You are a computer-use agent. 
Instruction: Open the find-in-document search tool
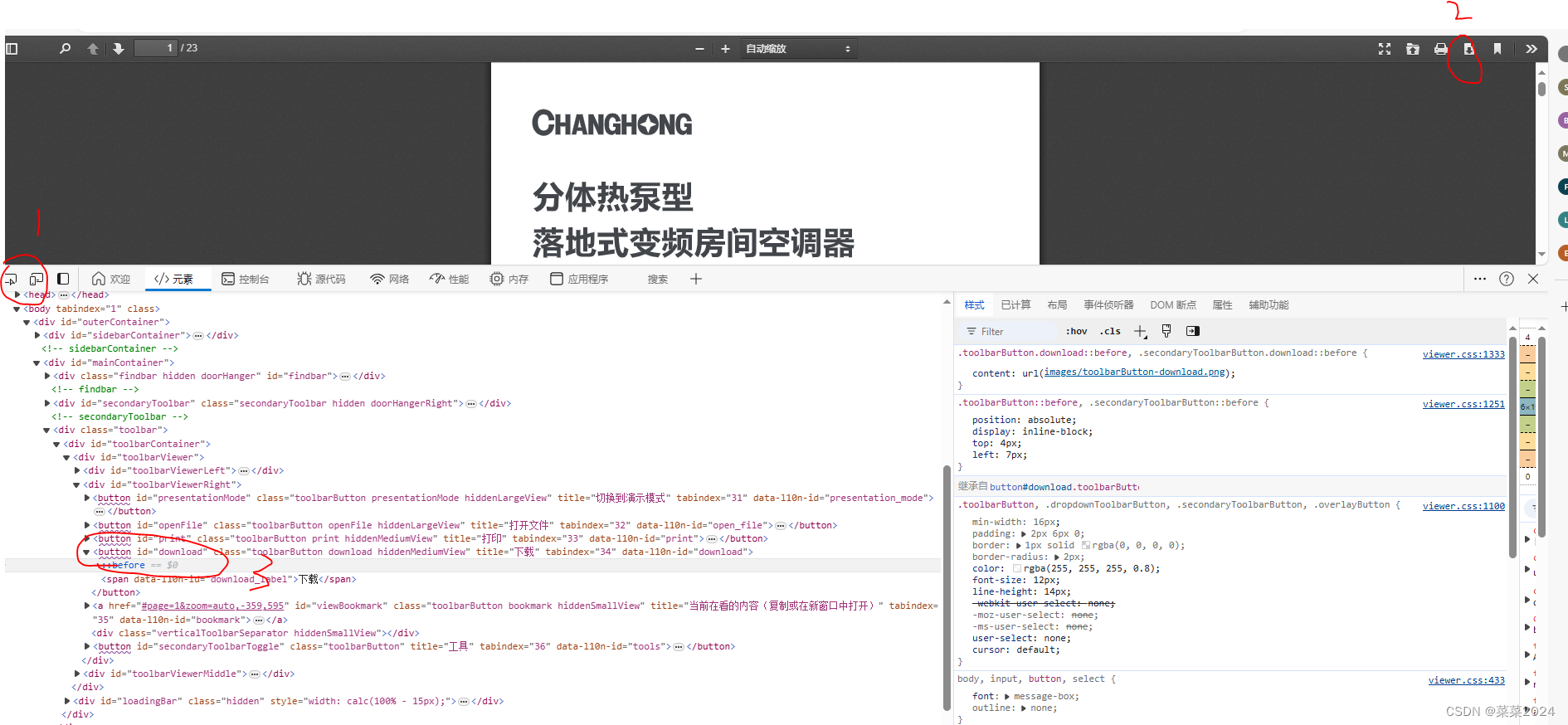point(65,49)
